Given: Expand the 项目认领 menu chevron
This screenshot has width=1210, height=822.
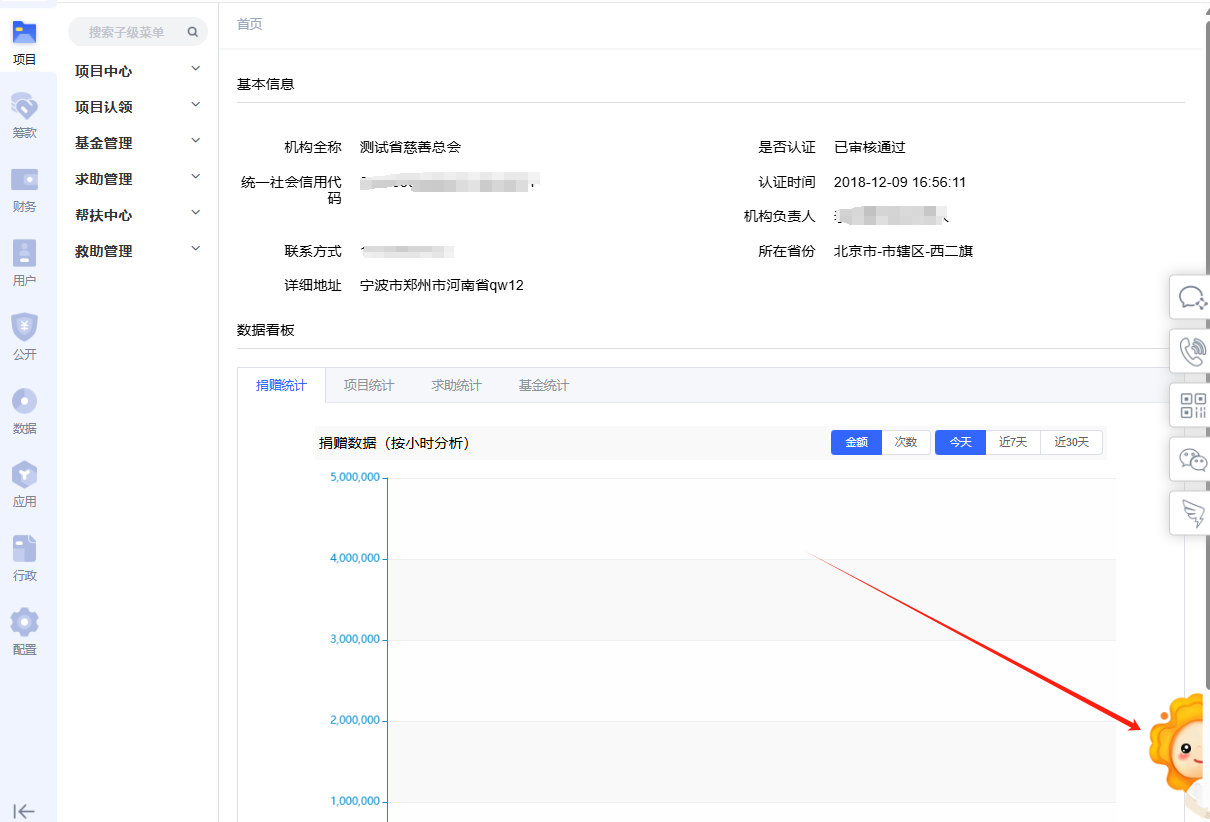Looking at the screenshot, I should pyautogui.click(x=196, y=105).
